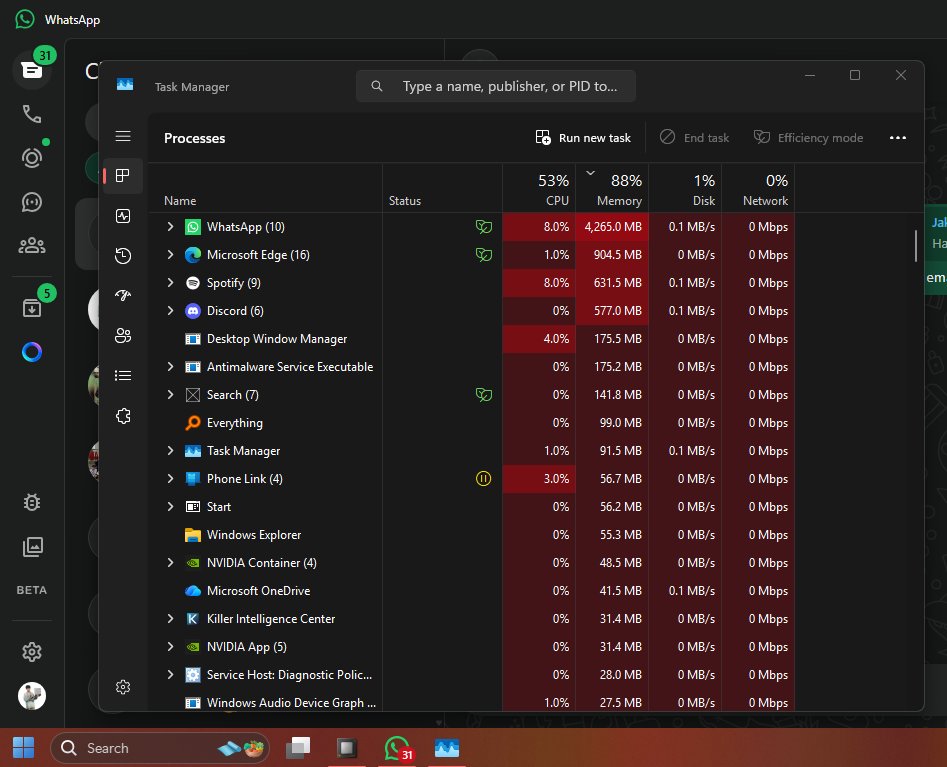The image size is (947, 767).
Task: Switch to Task Manager from the taskbar
Action: tap(446, 748)
